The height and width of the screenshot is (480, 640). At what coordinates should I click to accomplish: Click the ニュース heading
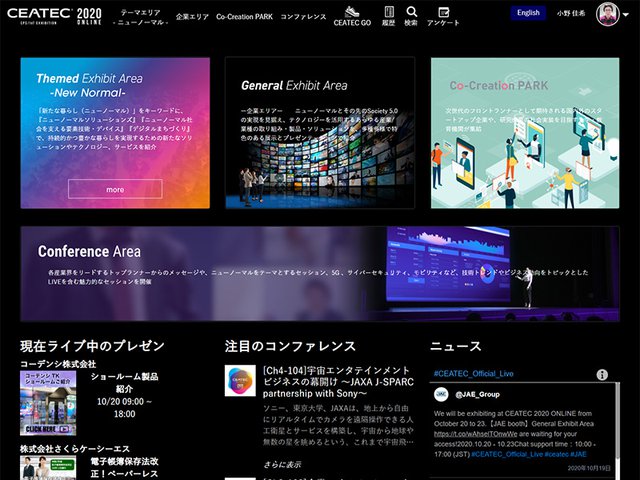(x=456, y=346)
